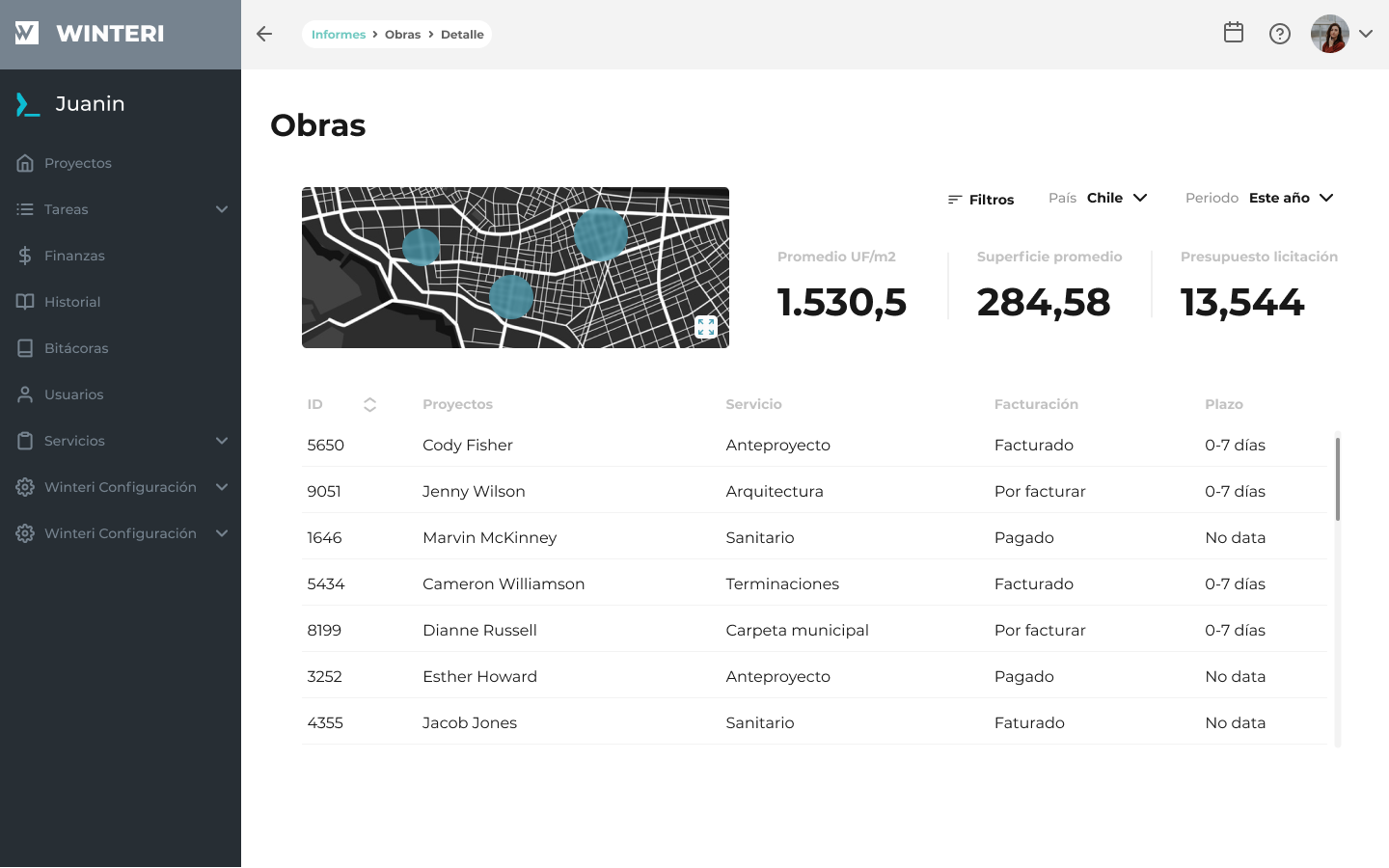Expand the map to fullscreen

[x=706, y=327]
